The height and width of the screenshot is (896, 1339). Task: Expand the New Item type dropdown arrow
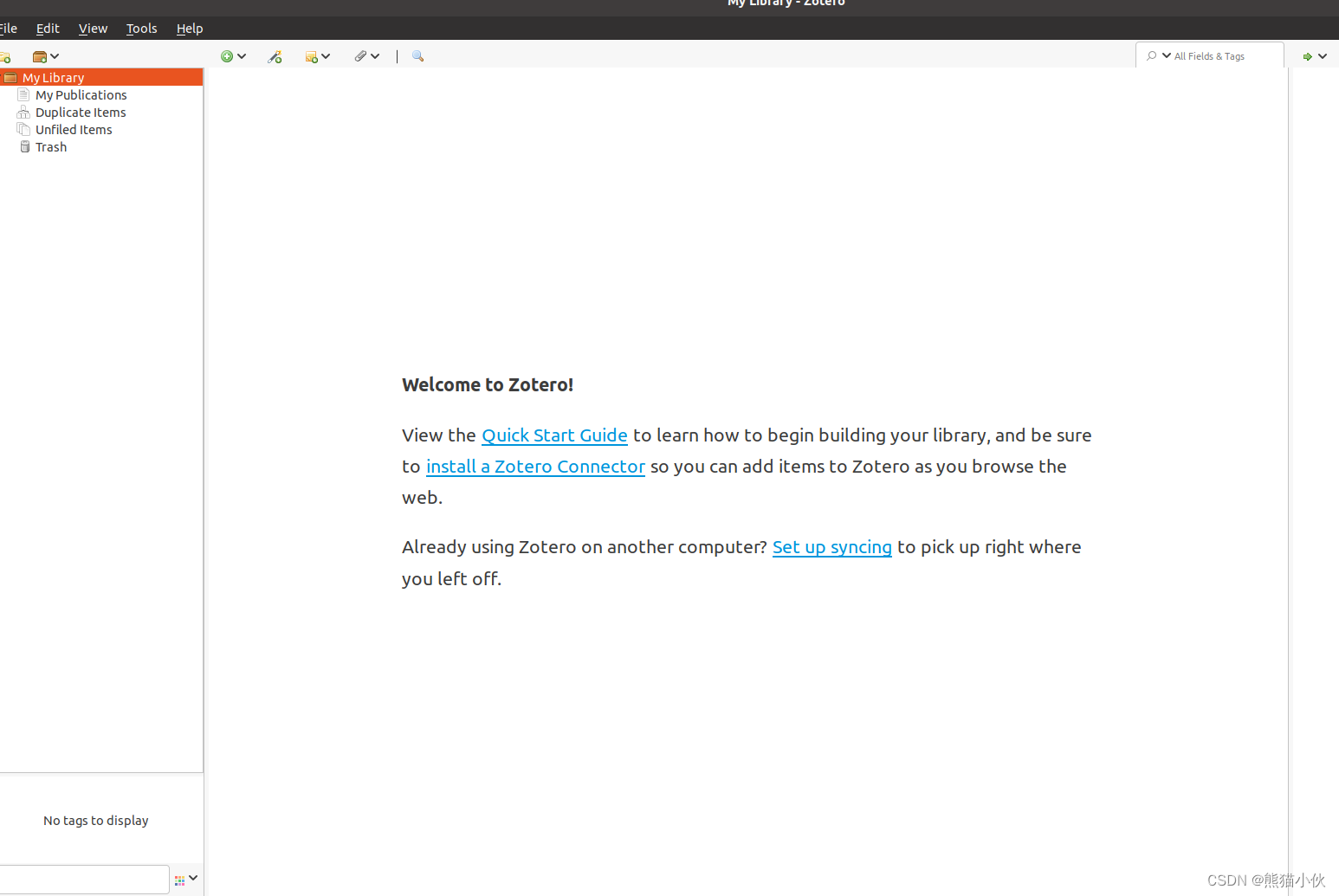(x=242, y=56)
